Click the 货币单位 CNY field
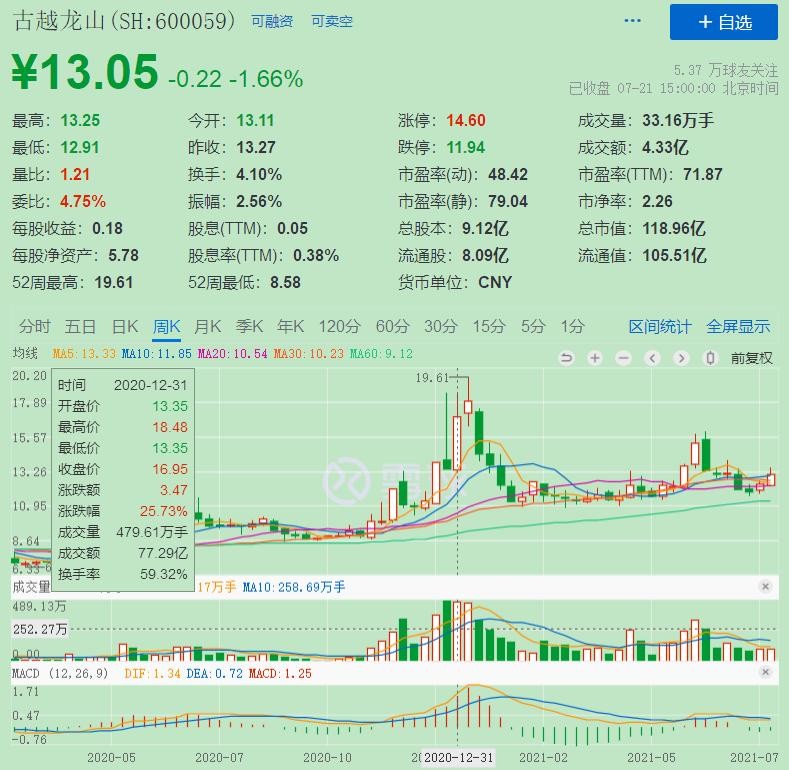The width and height of the screenshot is (789, 770). 455,282
